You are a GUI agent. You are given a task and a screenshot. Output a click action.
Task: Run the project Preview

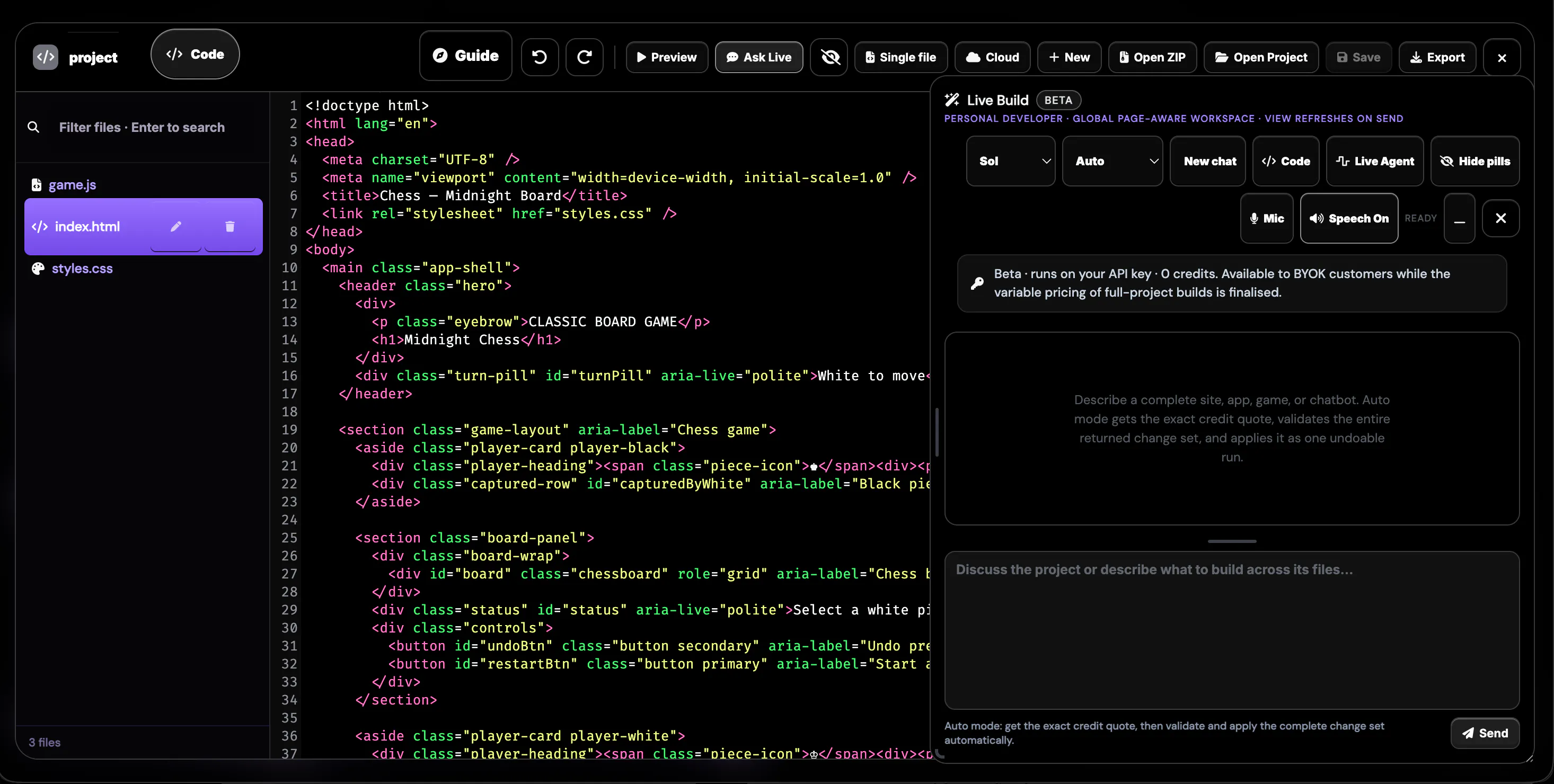667,57
